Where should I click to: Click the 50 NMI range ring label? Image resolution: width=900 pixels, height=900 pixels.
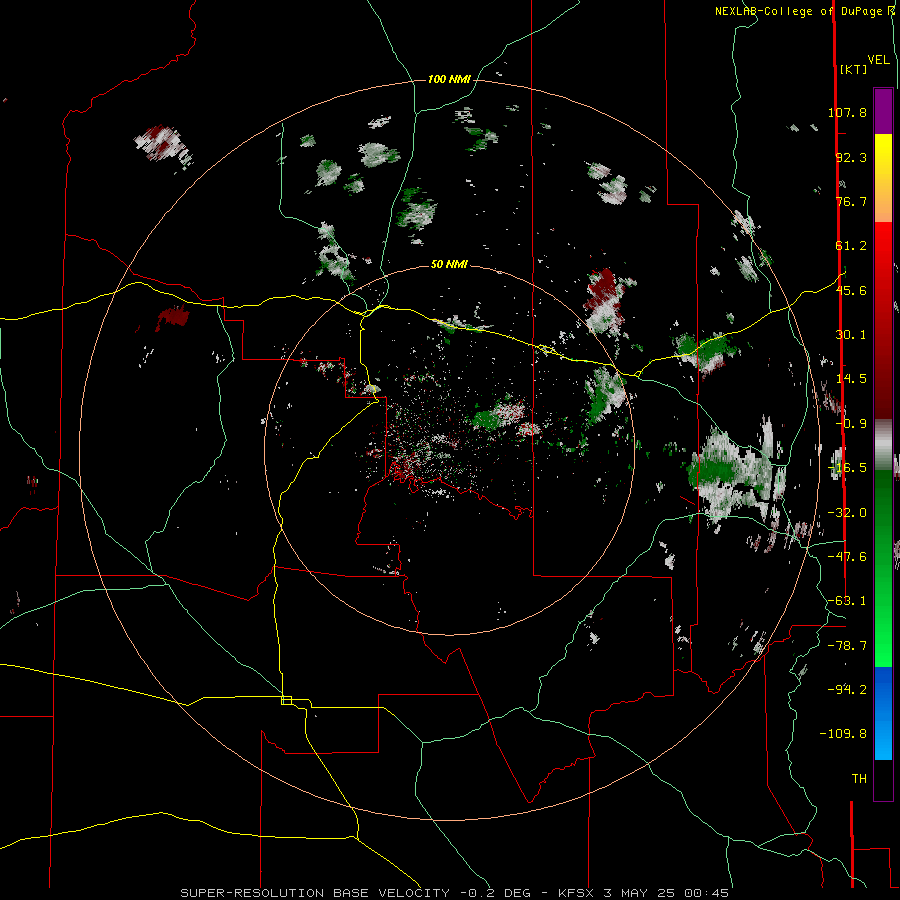tap(449, 264)
